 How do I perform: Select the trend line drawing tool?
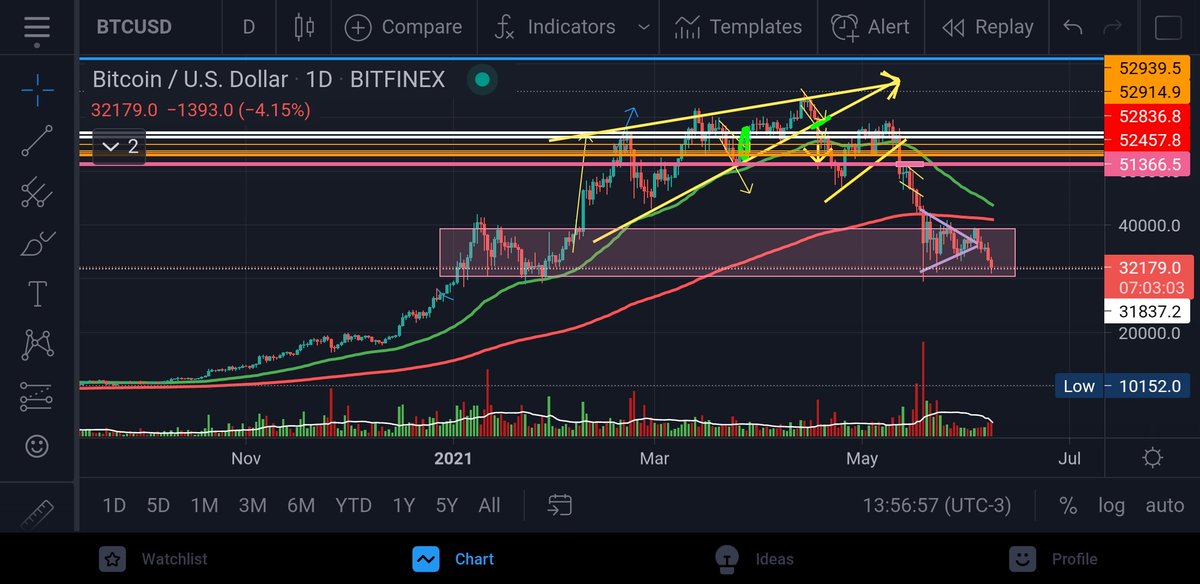[37, 142]
